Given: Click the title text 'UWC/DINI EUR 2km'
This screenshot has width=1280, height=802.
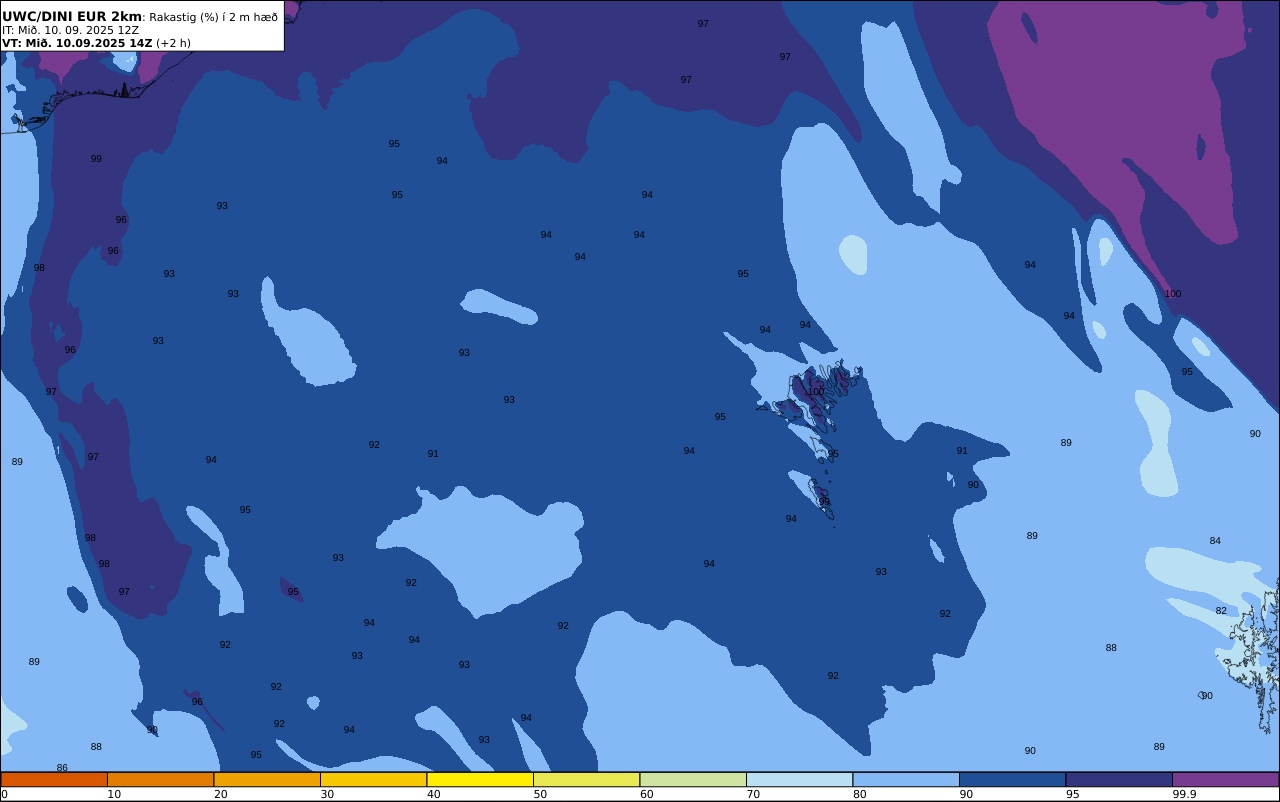Looking at the screenshot, I should 72,16.
